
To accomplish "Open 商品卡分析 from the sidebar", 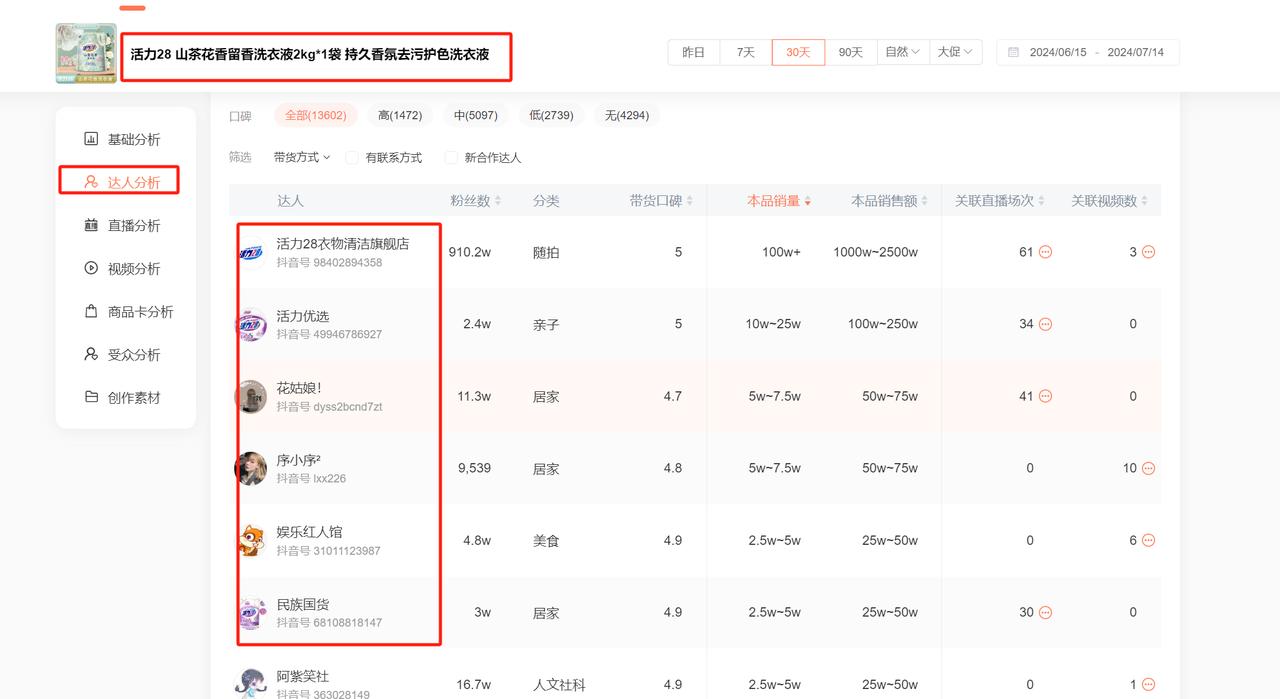I will tap(128, 311).
